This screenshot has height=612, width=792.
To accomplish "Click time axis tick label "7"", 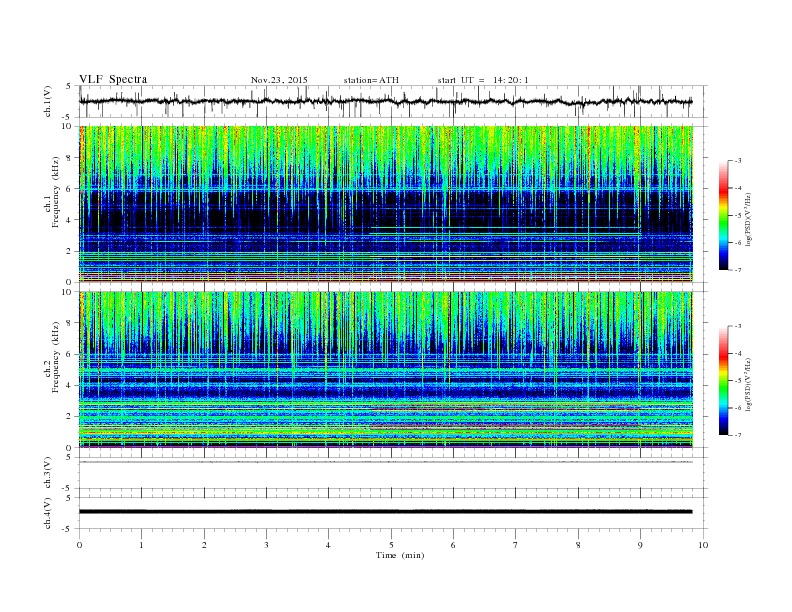I will coord(516,545).
